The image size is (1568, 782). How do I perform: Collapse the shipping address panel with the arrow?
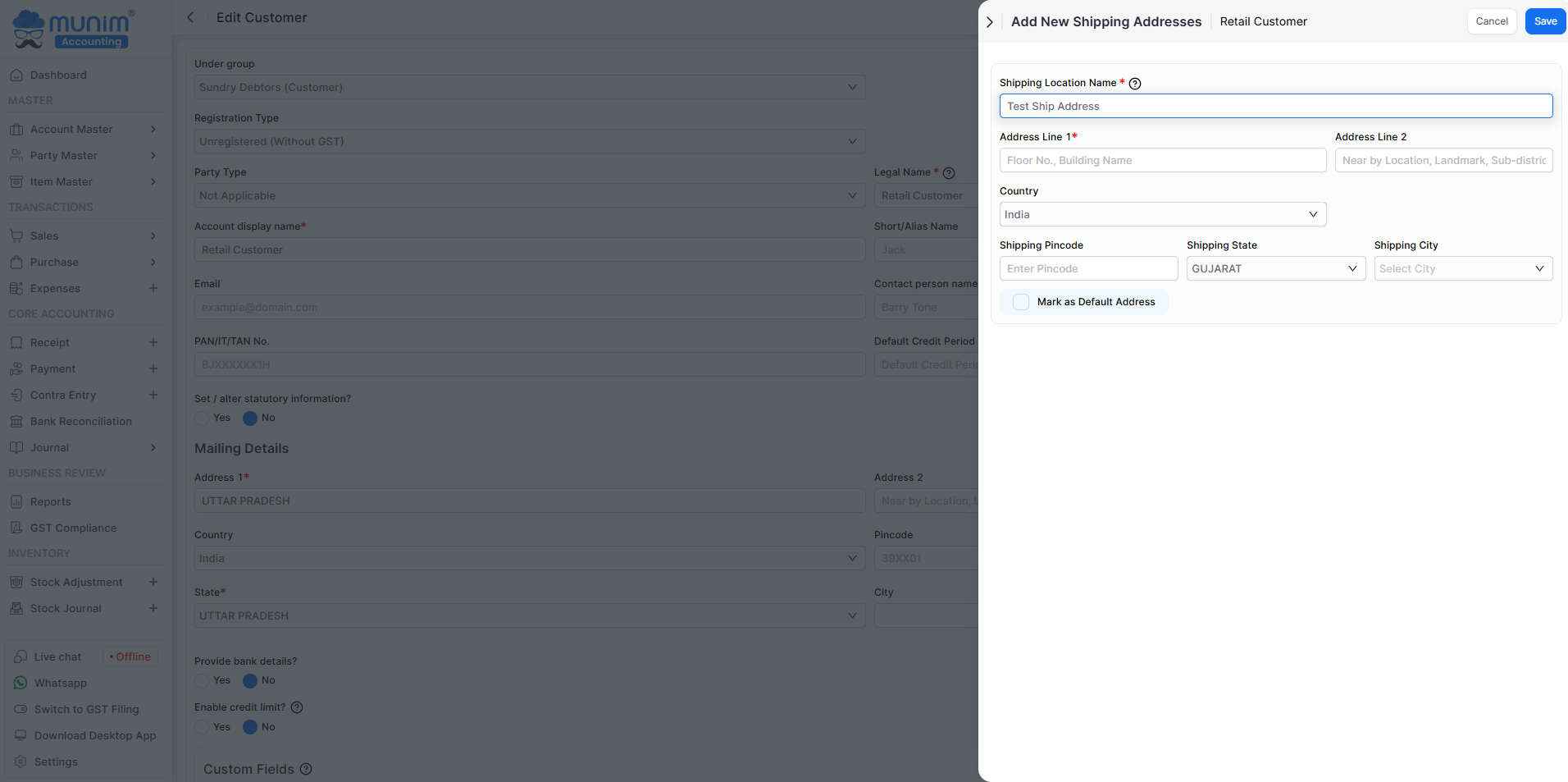[990, 22]
